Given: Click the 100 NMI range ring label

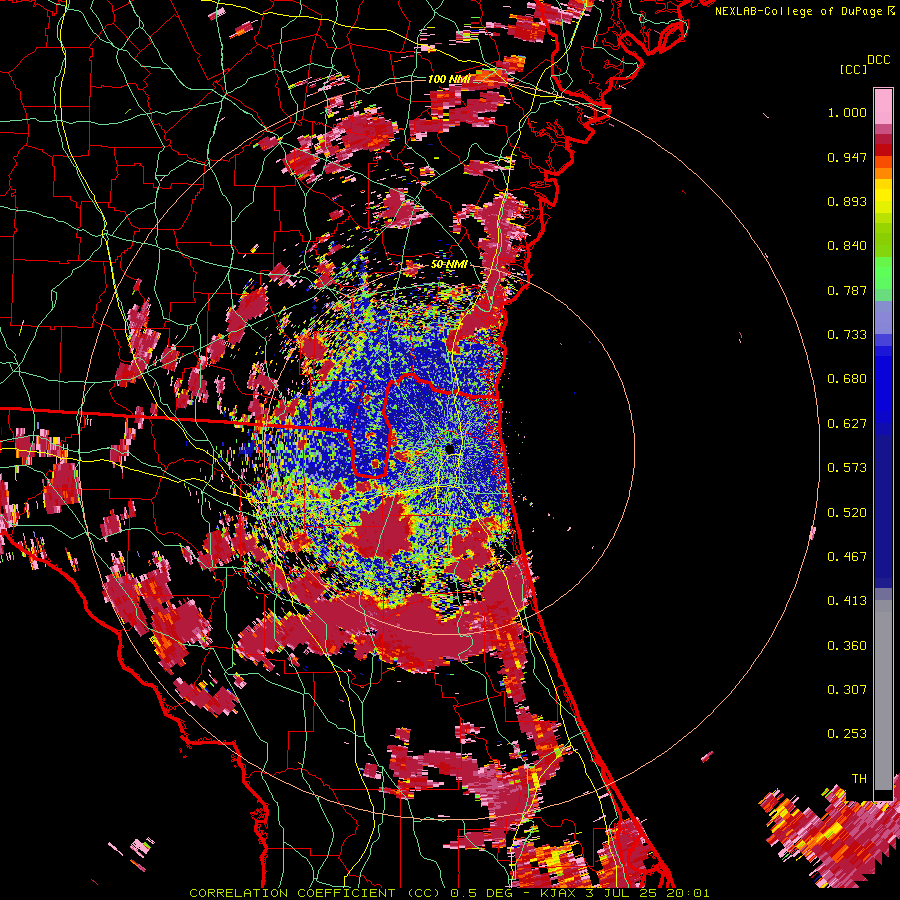Looking at the screenshot, I should click(449, 79).
